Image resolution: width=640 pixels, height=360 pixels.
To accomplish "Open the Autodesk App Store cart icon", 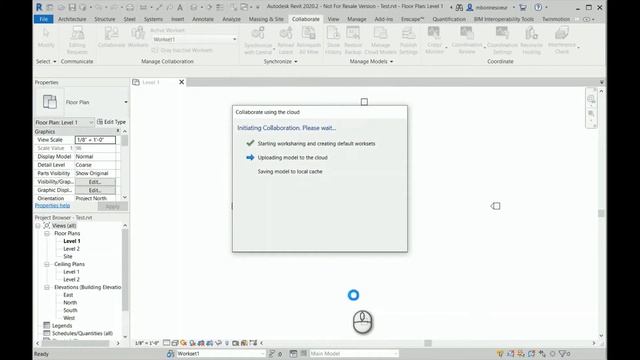I will pos(523,7).
